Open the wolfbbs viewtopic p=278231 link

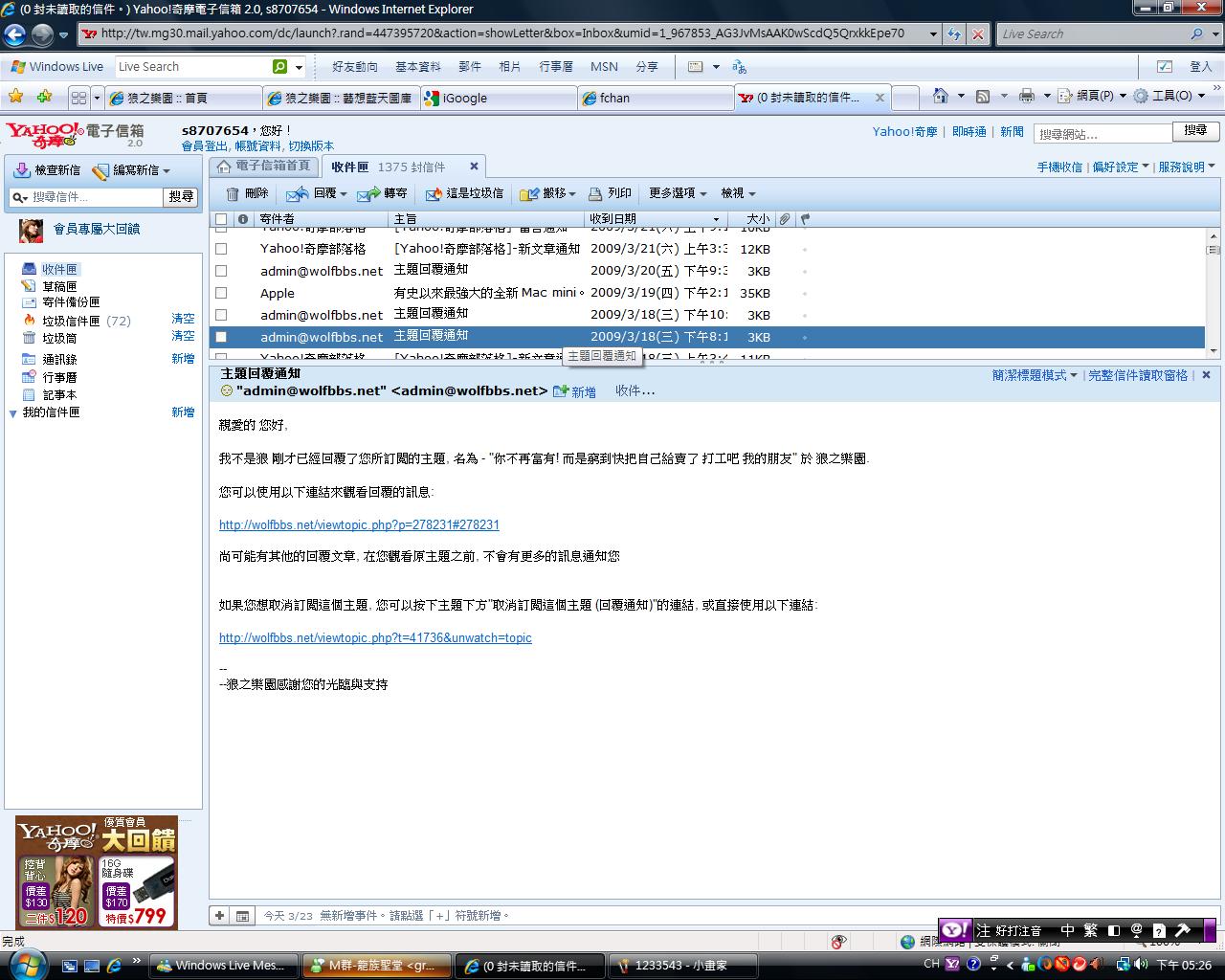click(x=359, y=524)
